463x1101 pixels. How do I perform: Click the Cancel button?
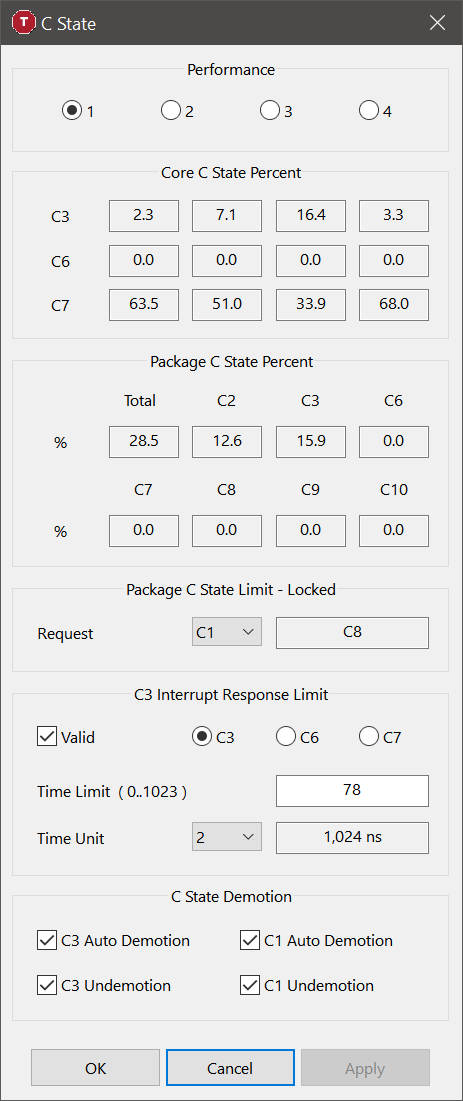pyautogui.click(x=230, y=1068)
